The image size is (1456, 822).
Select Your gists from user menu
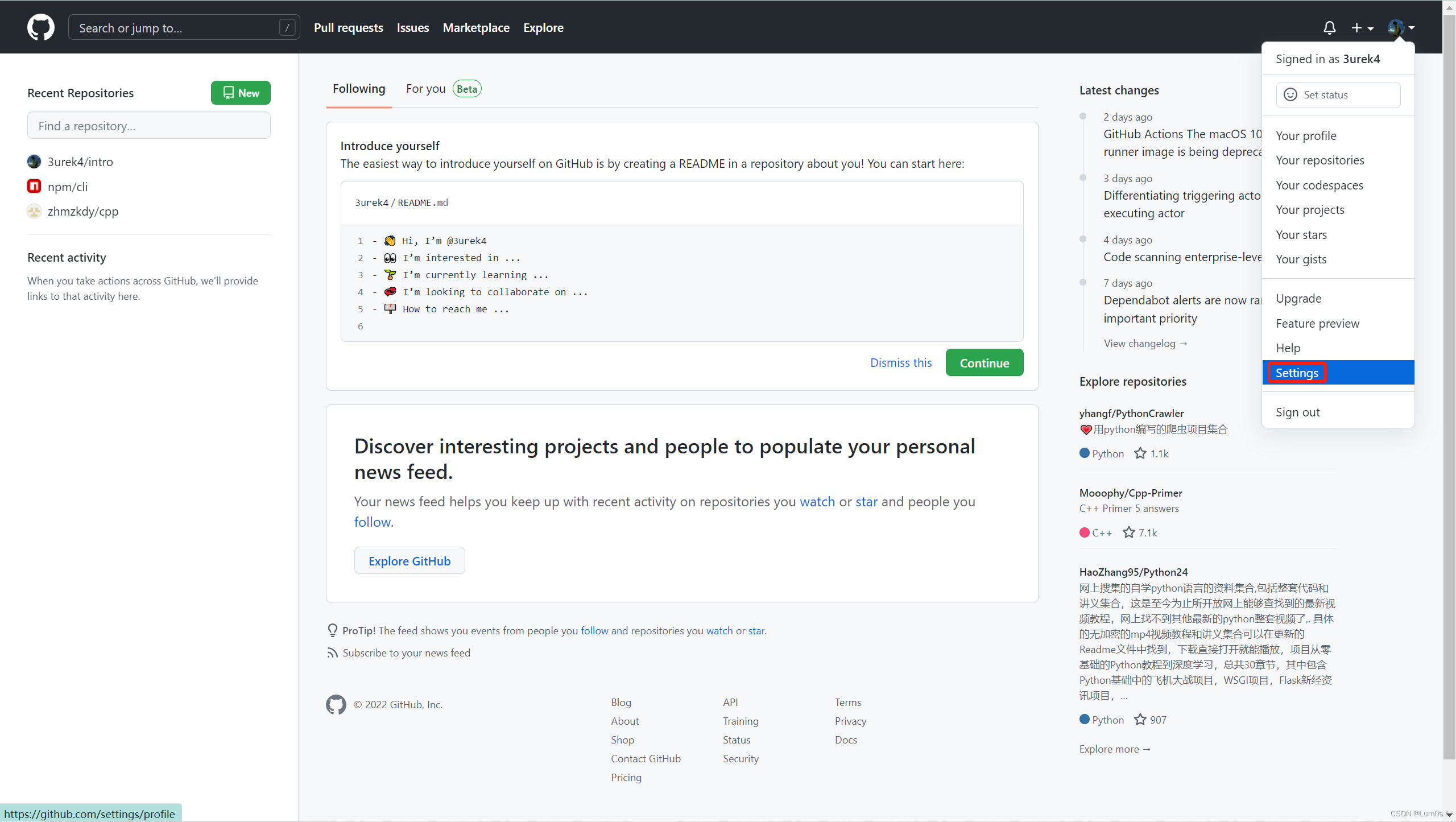tap(1338, 259)
